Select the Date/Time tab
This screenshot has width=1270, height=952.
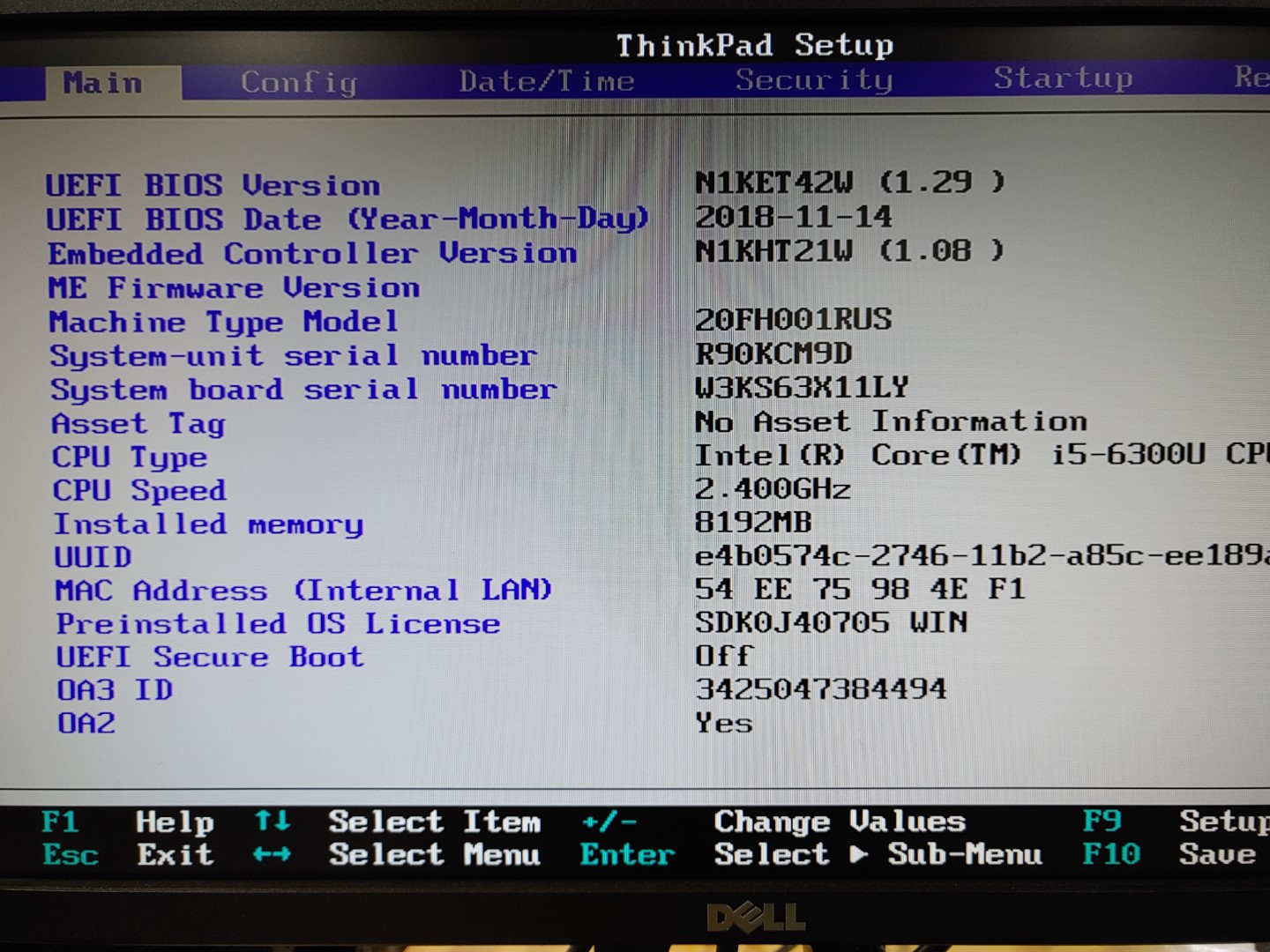click(x=548, y=79)
